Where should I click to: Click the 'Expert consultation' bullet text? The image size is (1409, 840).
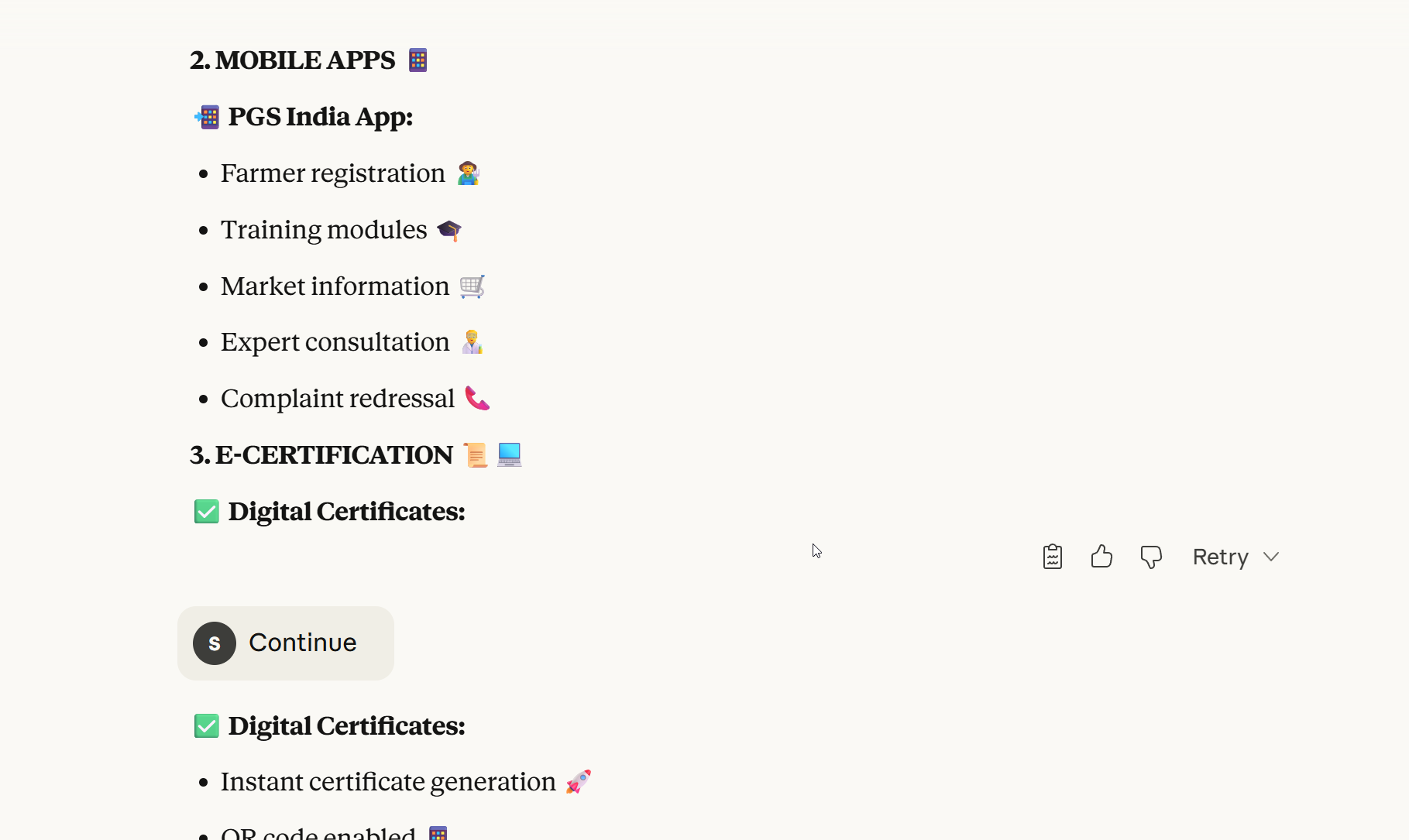(335, 342)
